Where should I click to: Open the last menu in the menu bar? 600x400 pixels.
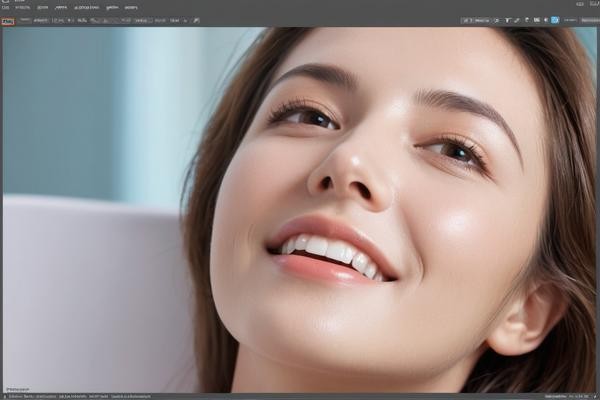pos(130,6)
